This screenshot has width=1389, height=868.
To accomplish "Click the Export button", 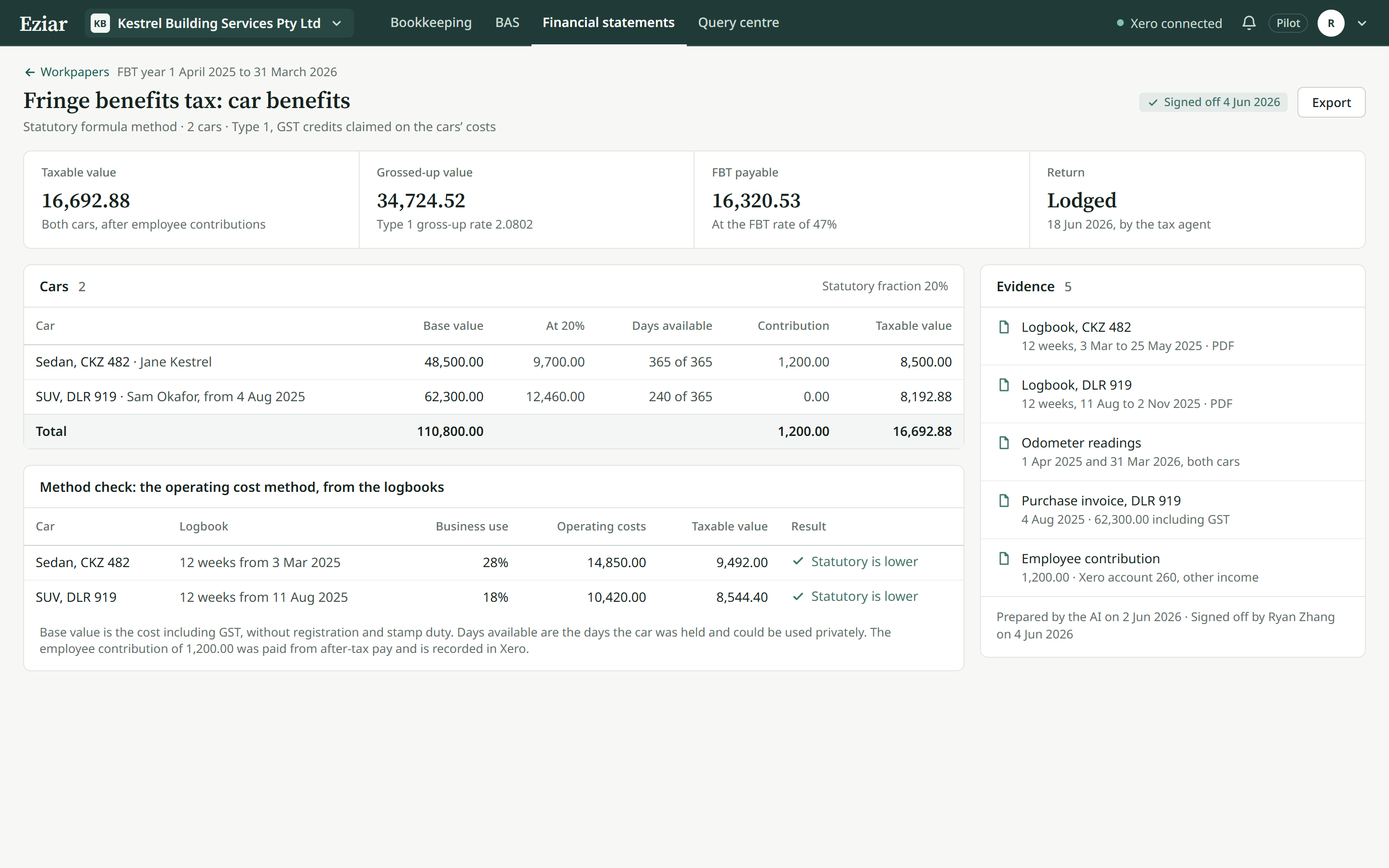I will pyautogui.click(x=1331, y=102).
